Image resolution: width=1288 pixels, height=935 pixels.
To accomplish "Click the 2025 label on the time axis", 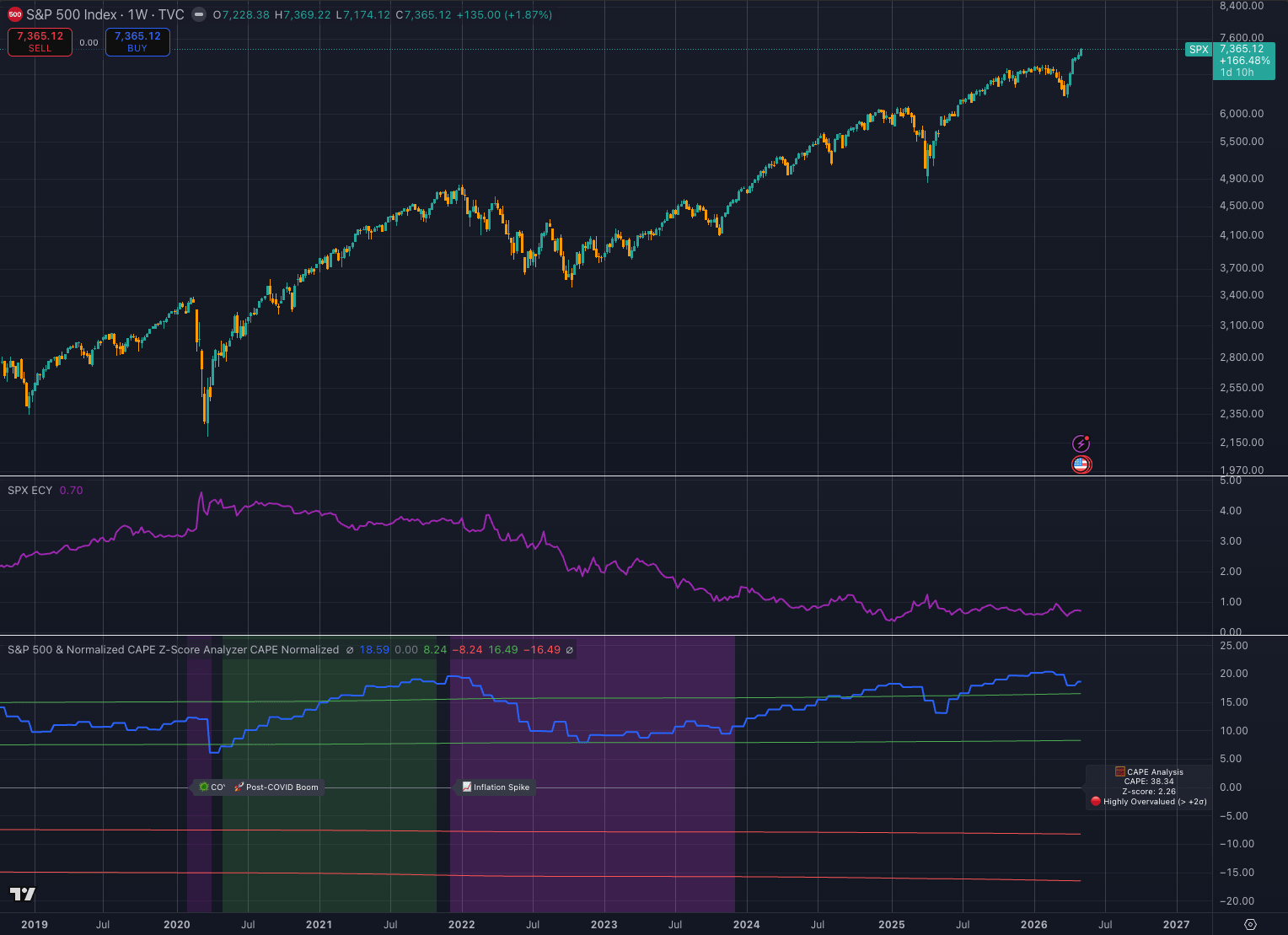I will pos(892,925).
